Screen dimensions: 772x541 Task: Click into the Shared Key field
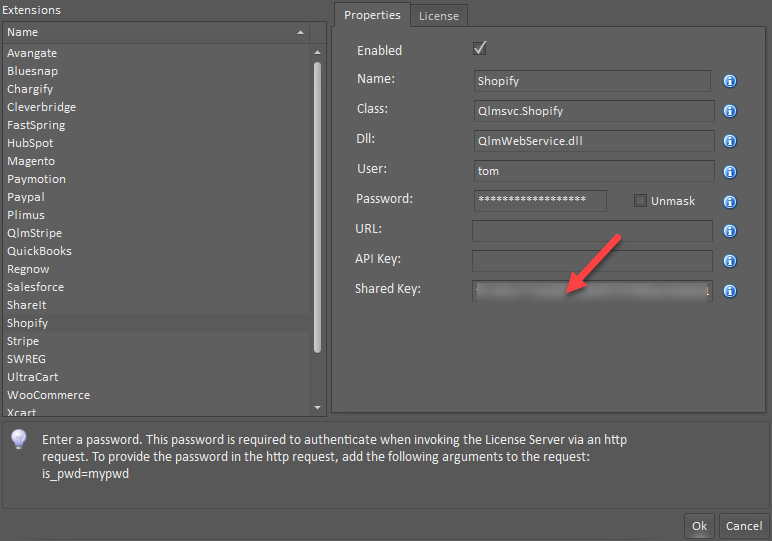point(592,291)
